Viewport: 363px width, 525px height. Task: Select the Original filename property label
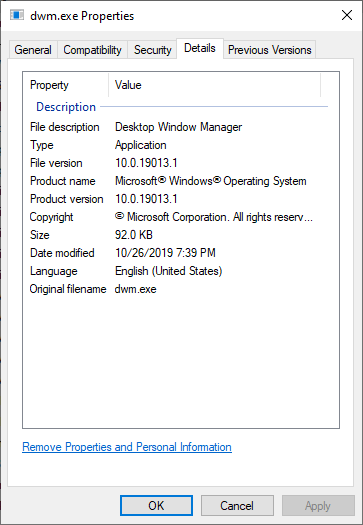coord(68,289)
